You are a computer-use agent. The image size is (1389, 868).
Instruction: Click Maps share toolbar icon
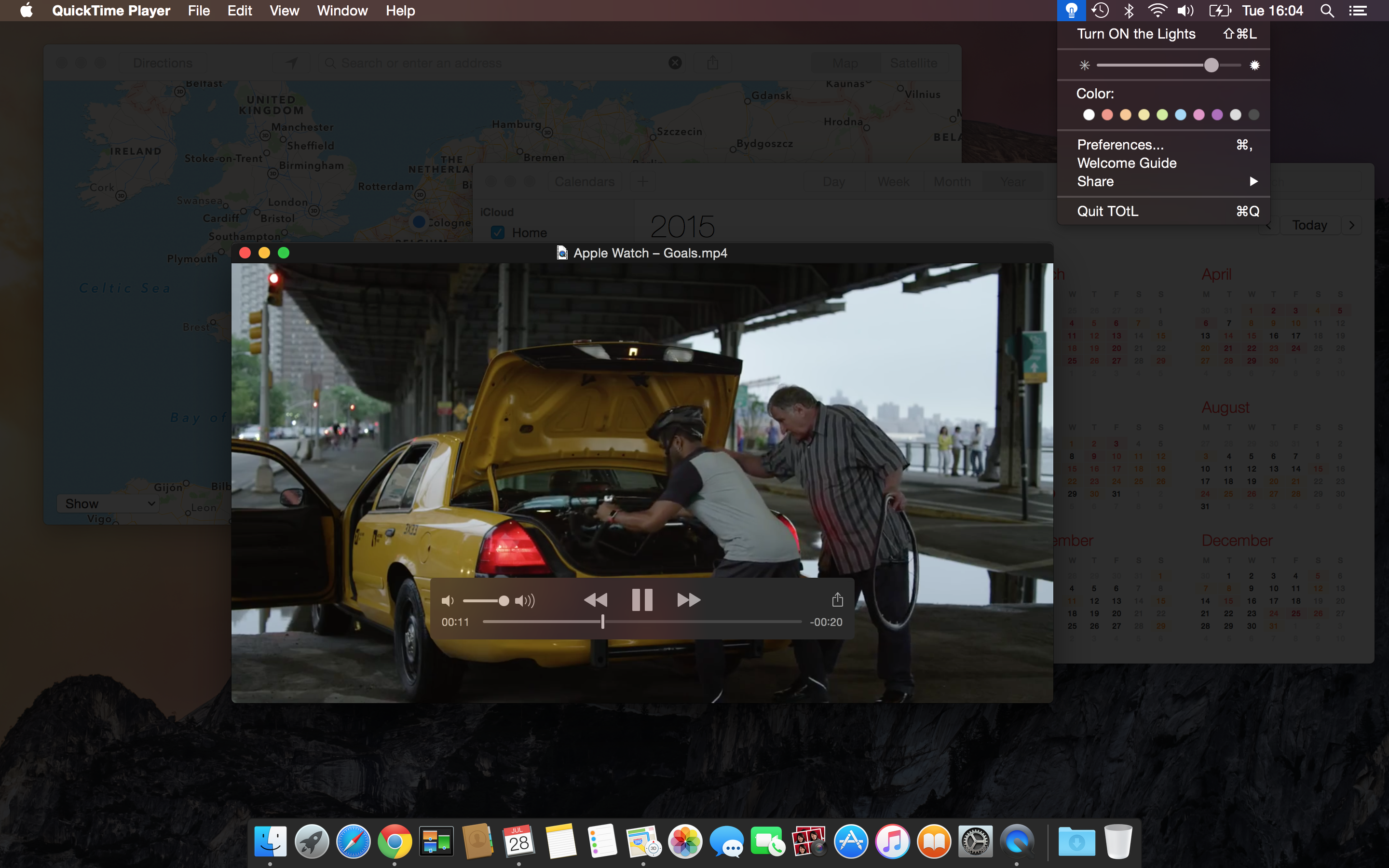pos(713,63)
